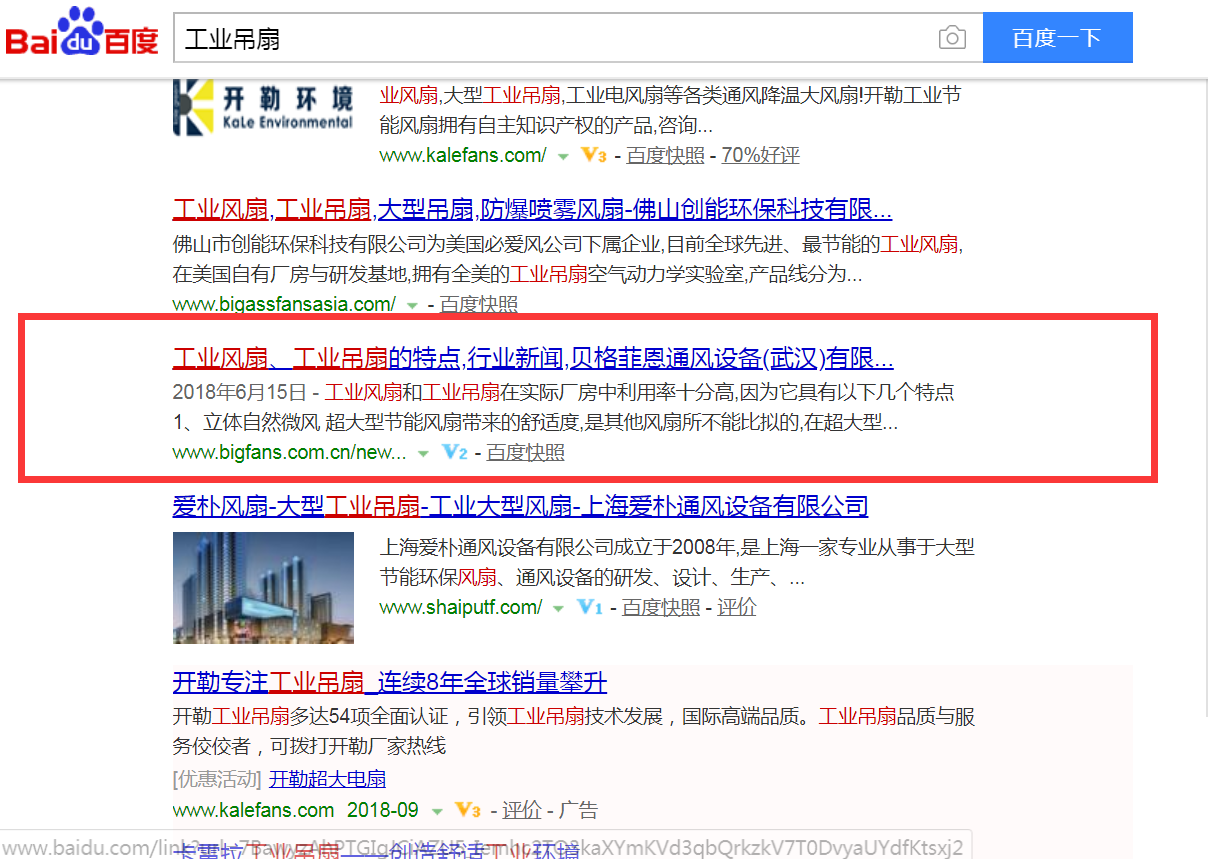Visit www.bigfans.com.cn/new... URL
This screenshot has width=1208, height=859.
click(x=290, y=452)
